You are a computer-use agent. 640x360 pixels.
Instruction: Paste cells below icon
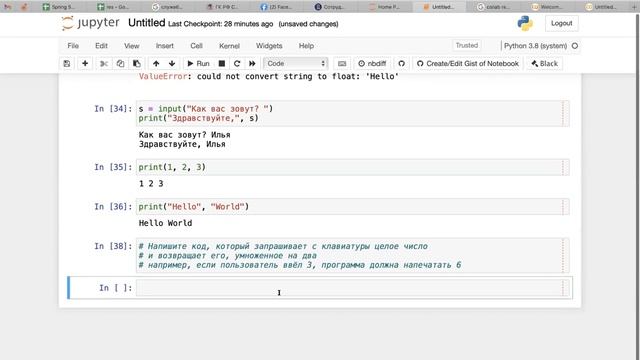(x=136, y=64)
